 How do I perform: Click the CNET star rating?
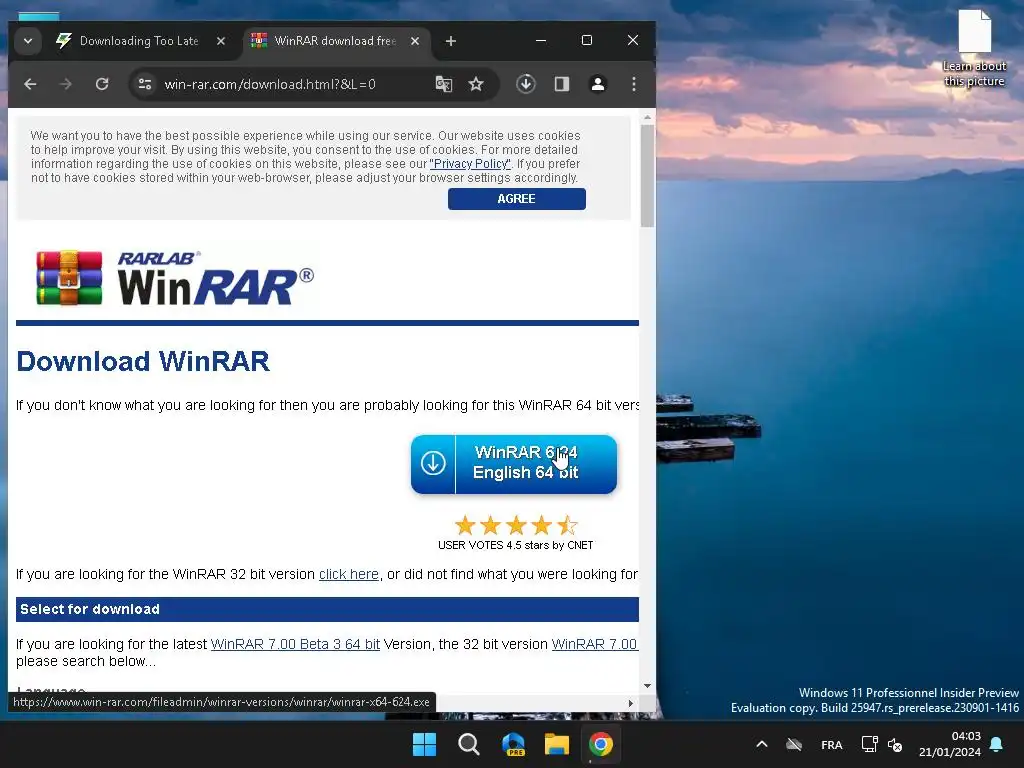[516, 525]
